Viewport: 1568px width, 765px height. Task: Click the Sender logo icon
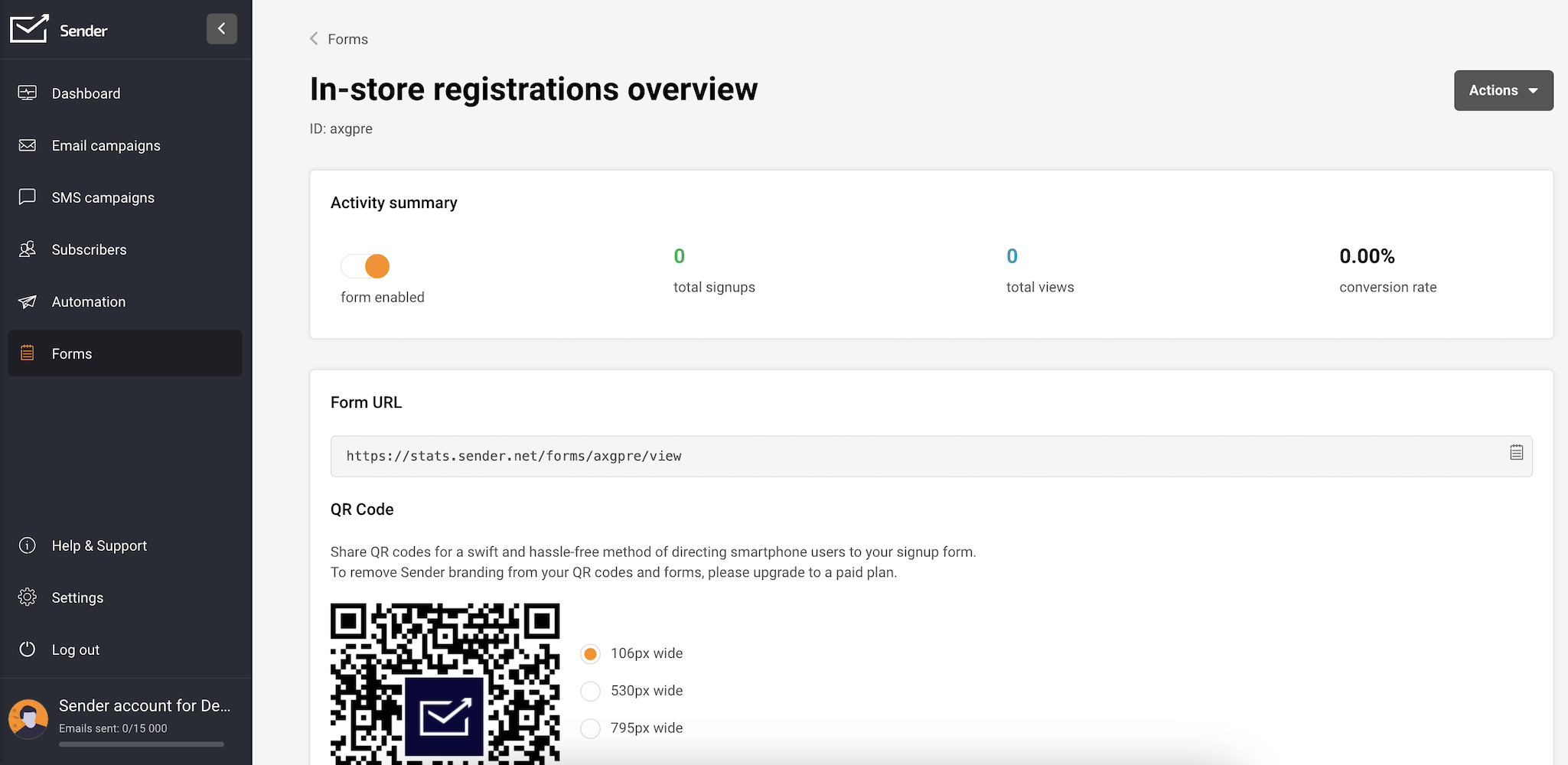point(29,29)
